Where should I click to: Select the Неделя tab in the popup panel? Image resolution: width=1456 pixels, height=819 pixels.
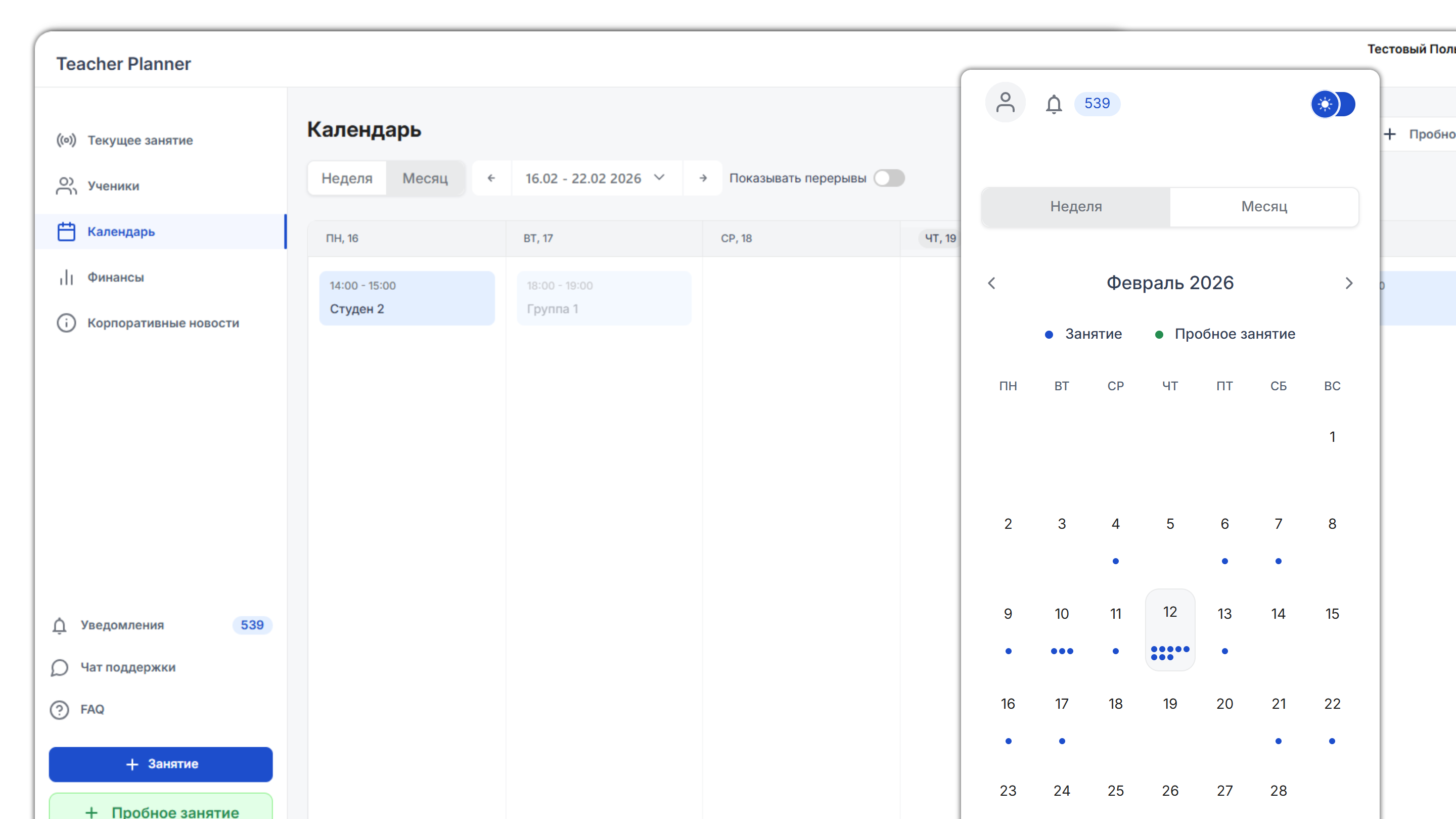pos(1076,207)
